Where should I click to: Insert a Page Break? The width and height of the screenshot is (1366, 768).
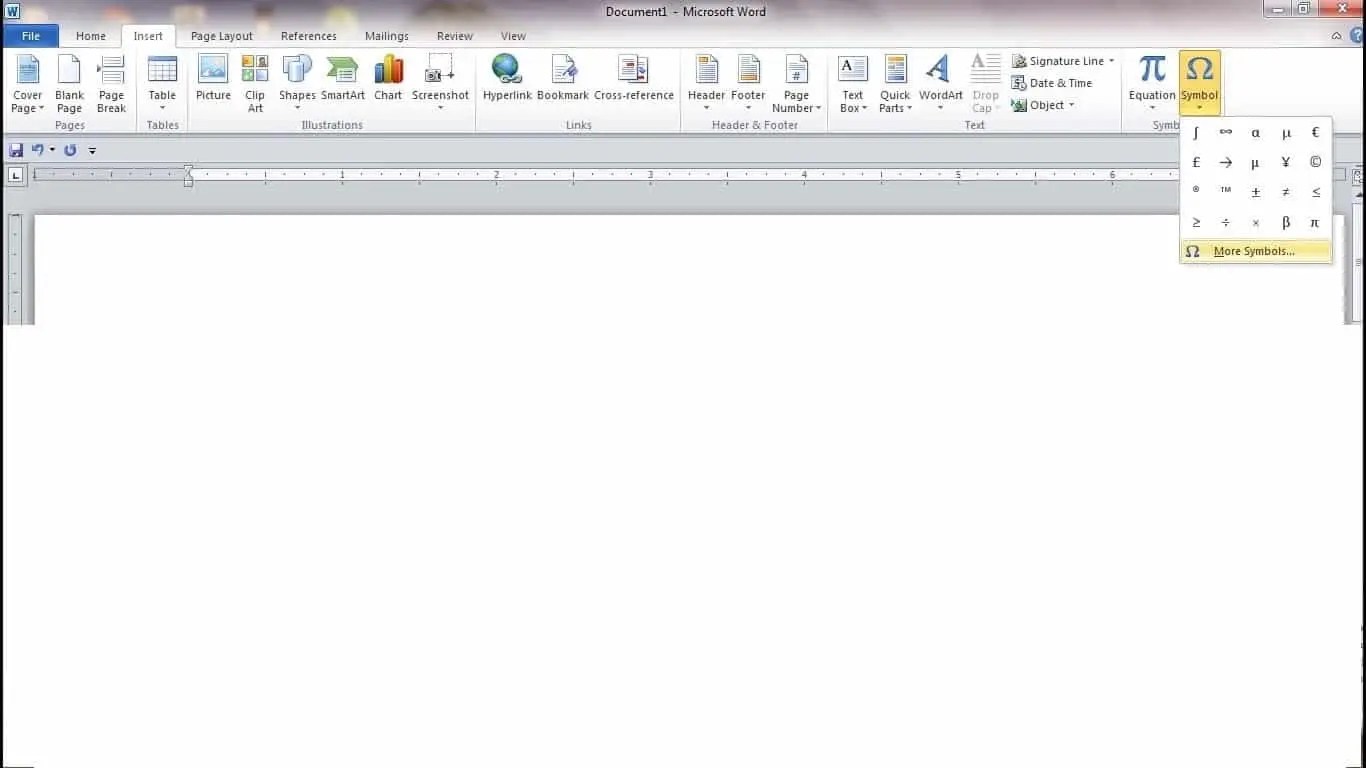(111, 84)
